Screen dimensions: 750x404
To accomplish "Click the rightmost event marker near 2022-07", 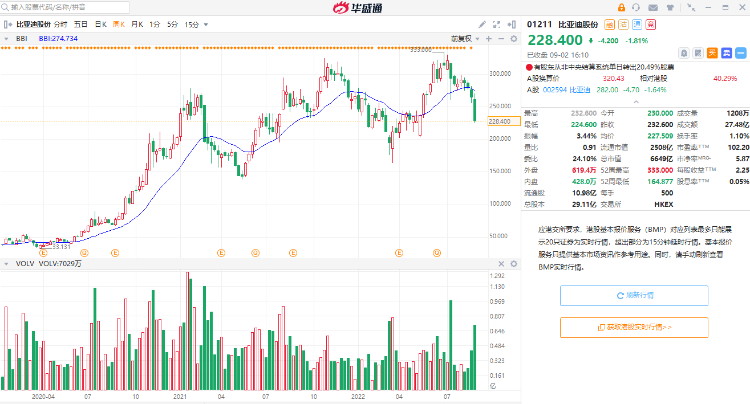I will 437,253.
